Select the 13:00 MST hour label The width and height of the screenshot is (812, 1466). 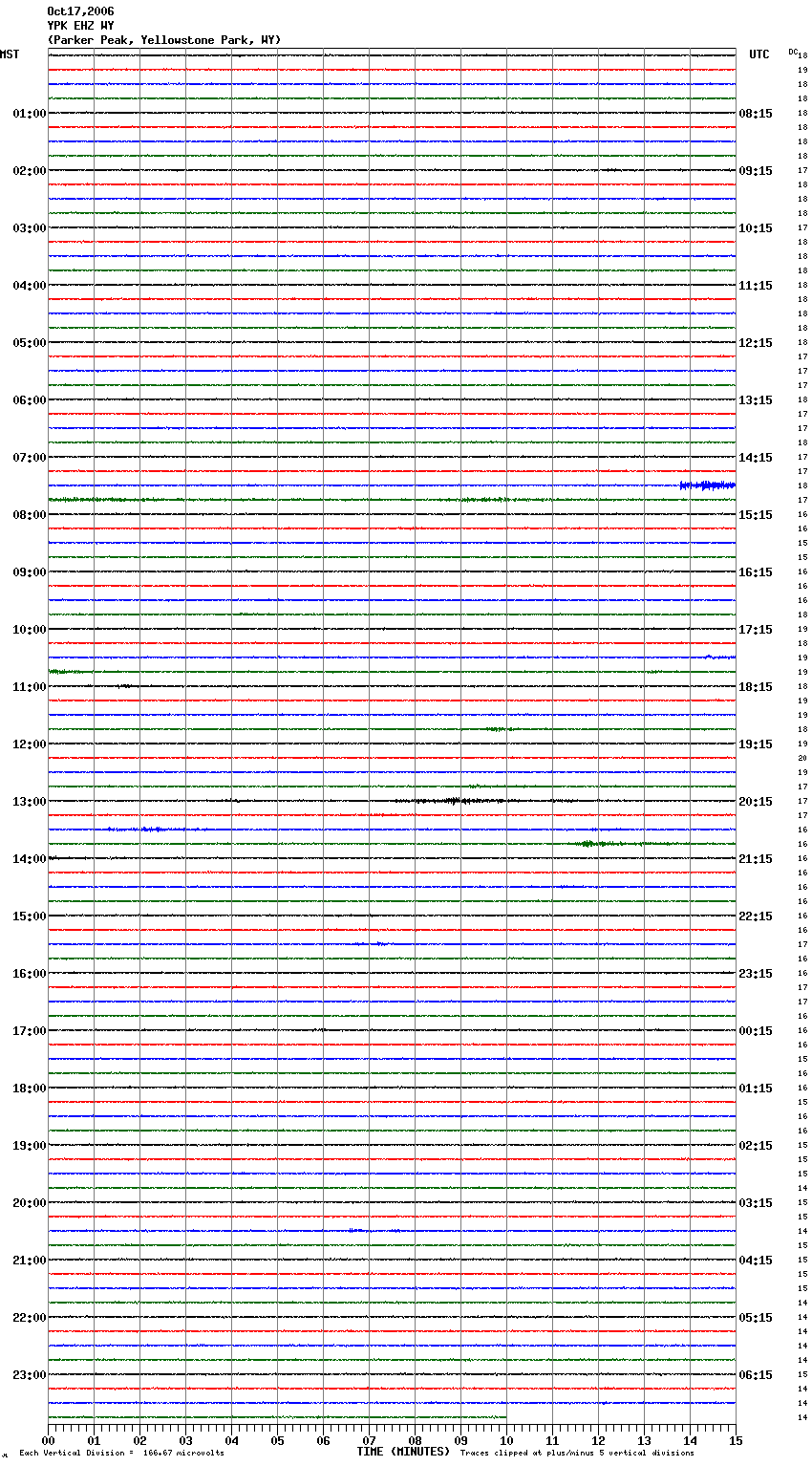pos(30,802)
